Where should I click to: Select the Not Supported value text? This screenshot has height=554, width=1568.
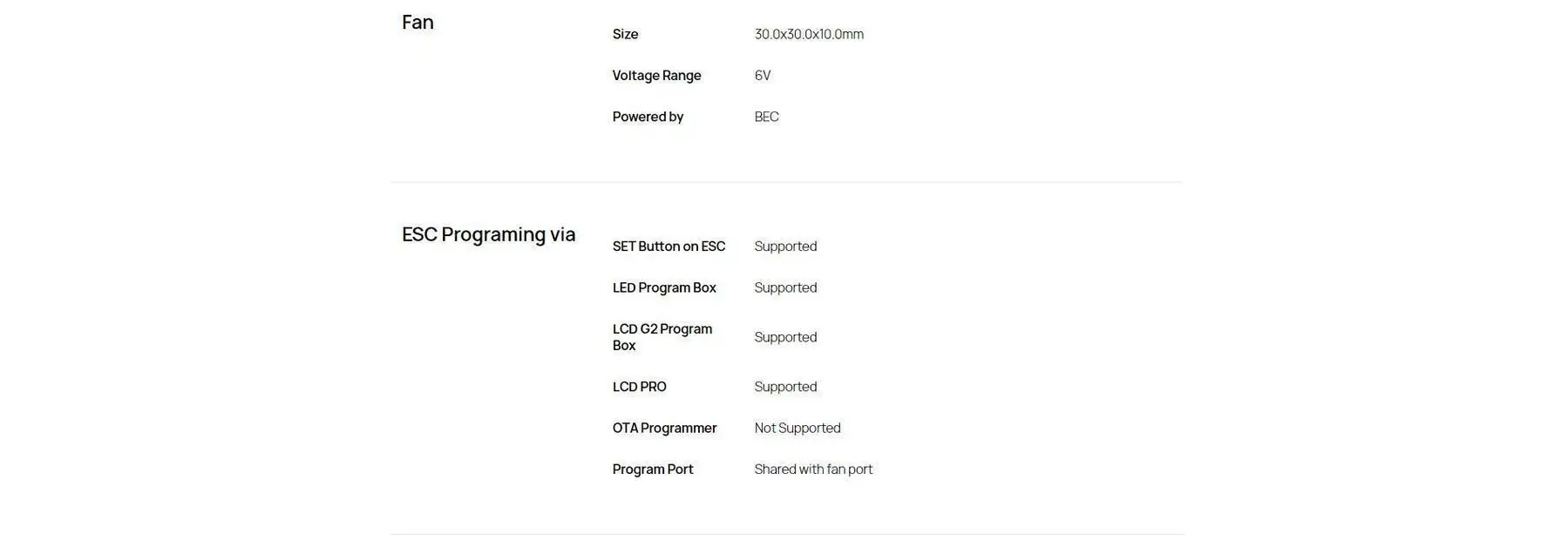click(x=798, y=428)
